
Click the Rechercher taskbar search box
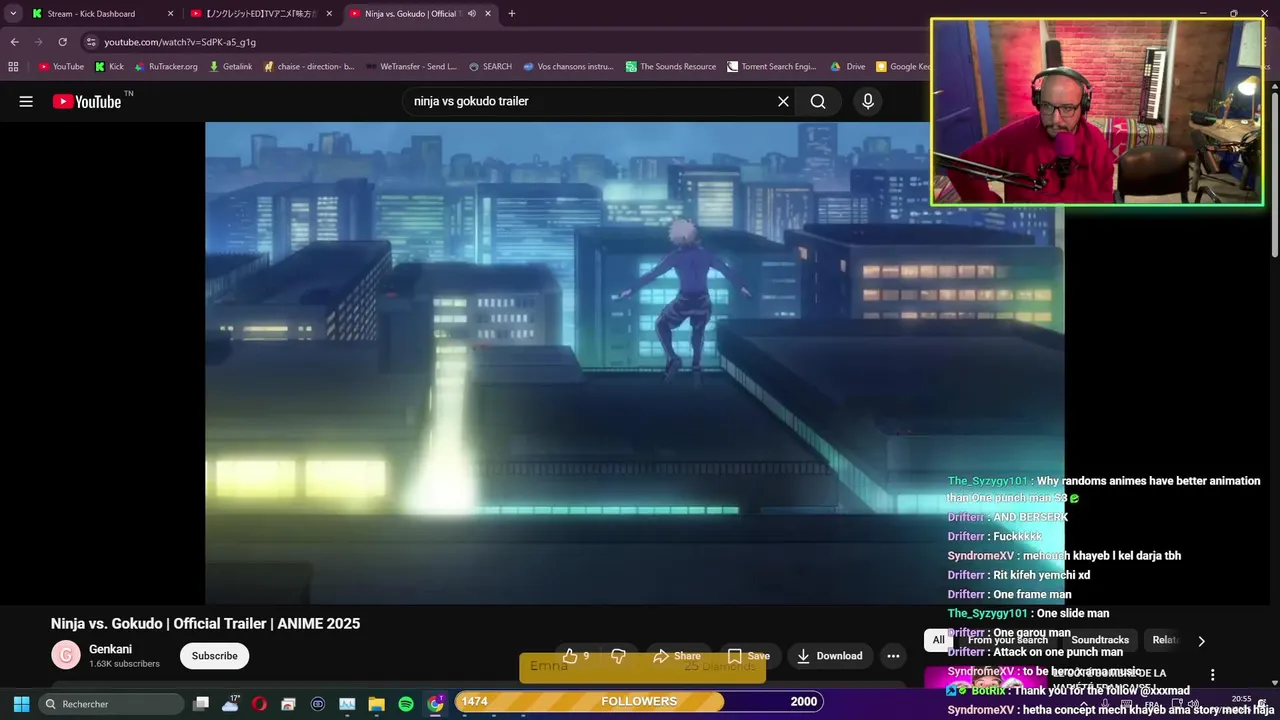point(111,704)
